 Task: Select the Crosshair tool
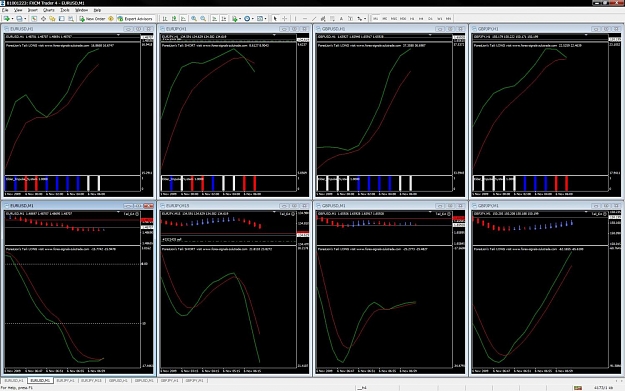(x=285, y=18)
